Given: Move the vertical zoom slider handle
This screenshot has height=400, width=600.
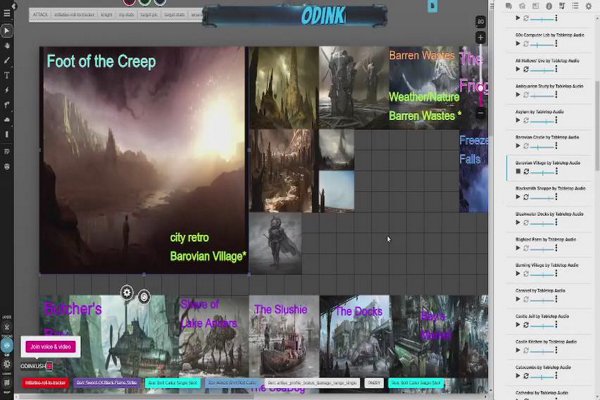Looking at the screenshot, I should (x=481, y=88).
